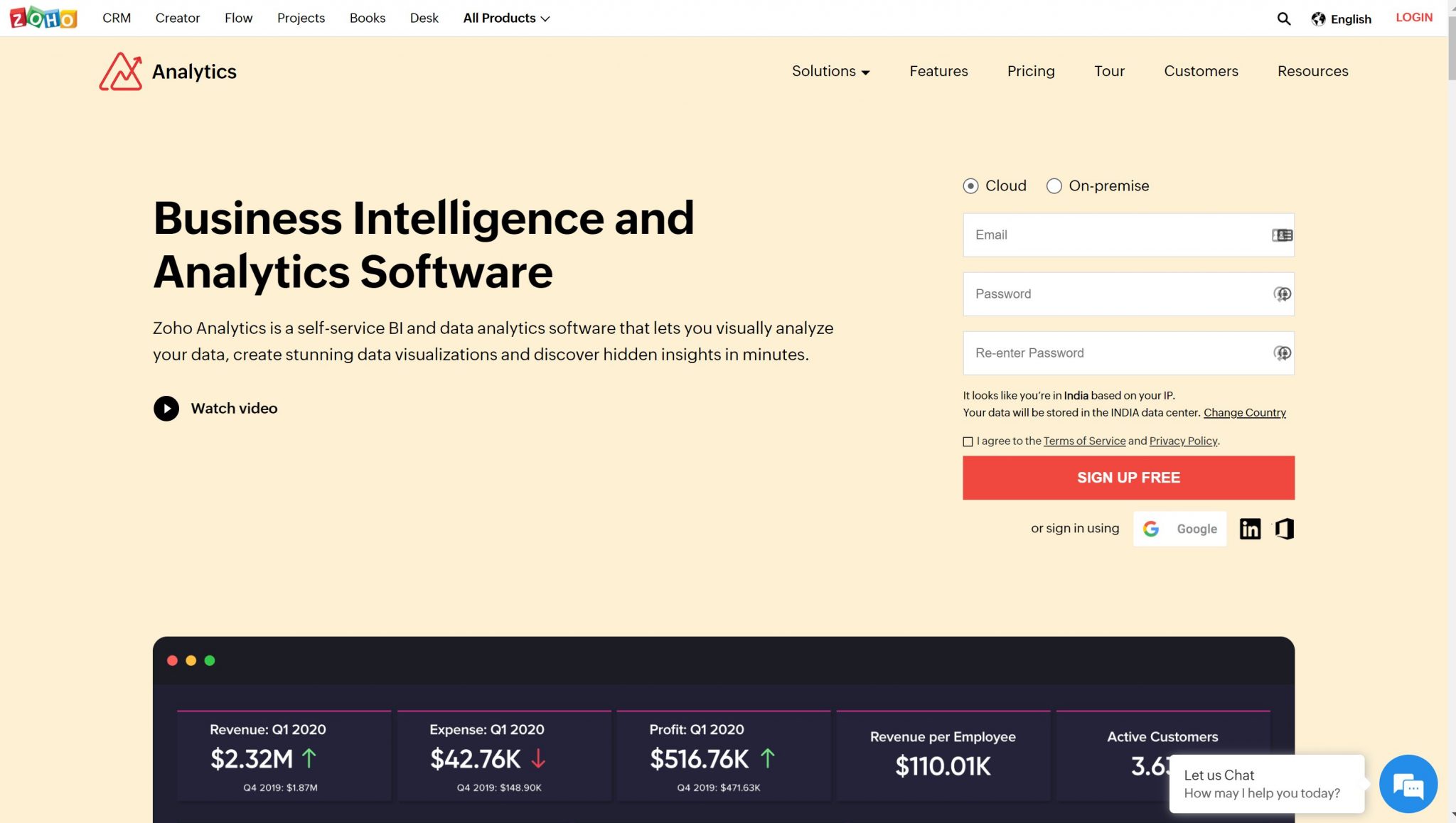Sign in with Google button
The height and width of the screenshot is (823, 1456).
tap(1179, 529)
